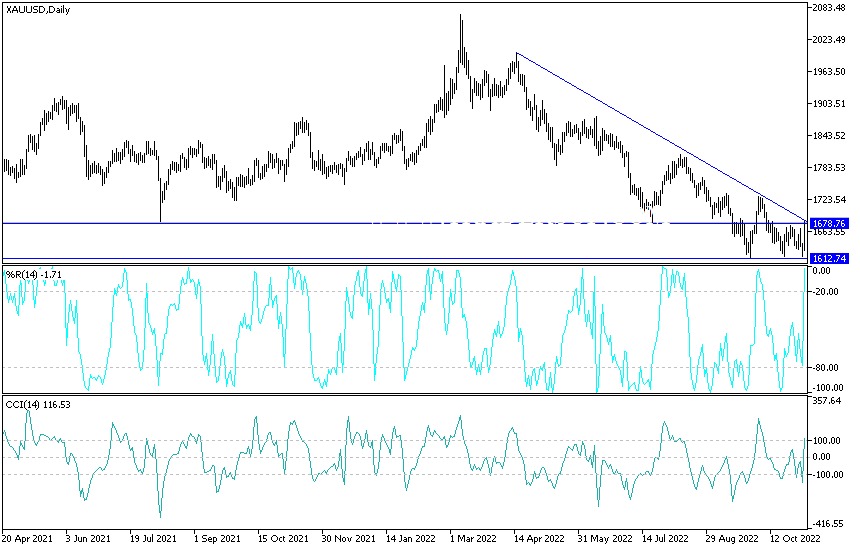Click the 3 Jun 2021 date label

click(88, 538)
